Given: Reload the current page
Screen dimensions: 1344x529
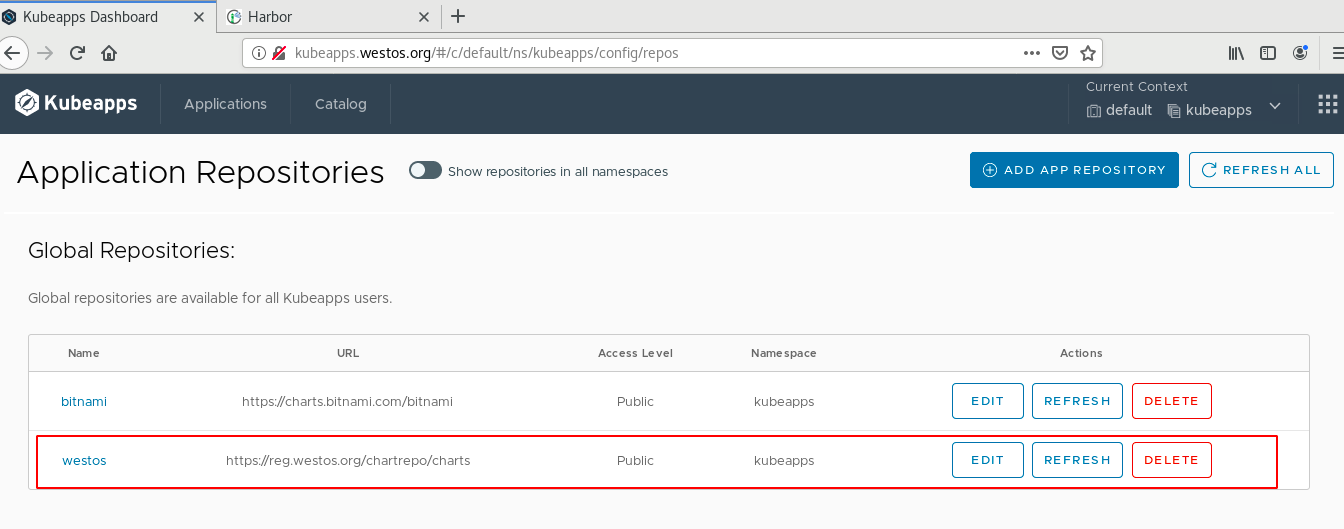Looking at the screenshot, I should pyautogui.click(x=77, y=53).
